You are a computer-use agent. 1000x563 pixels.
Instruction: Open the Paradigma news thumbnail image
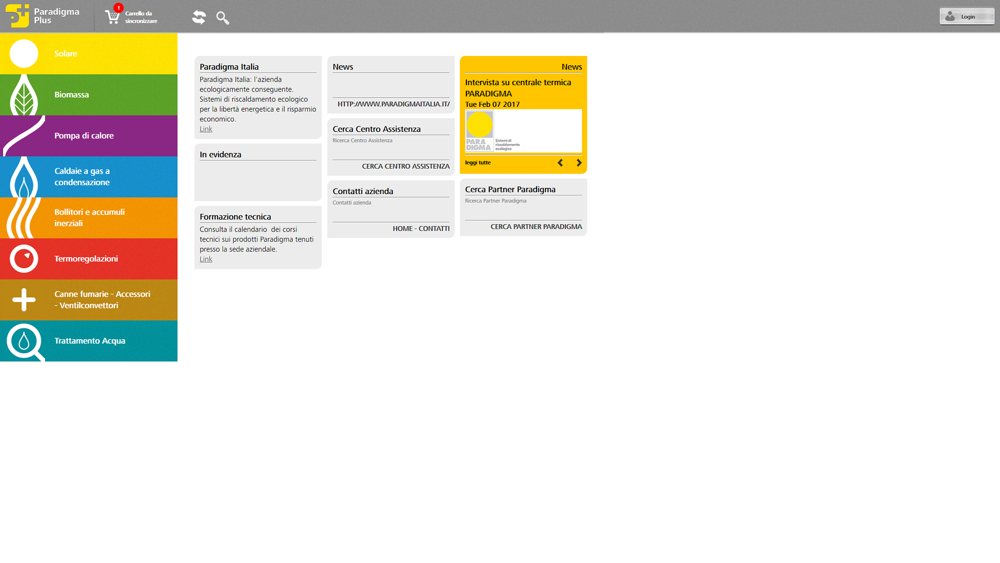523,131
